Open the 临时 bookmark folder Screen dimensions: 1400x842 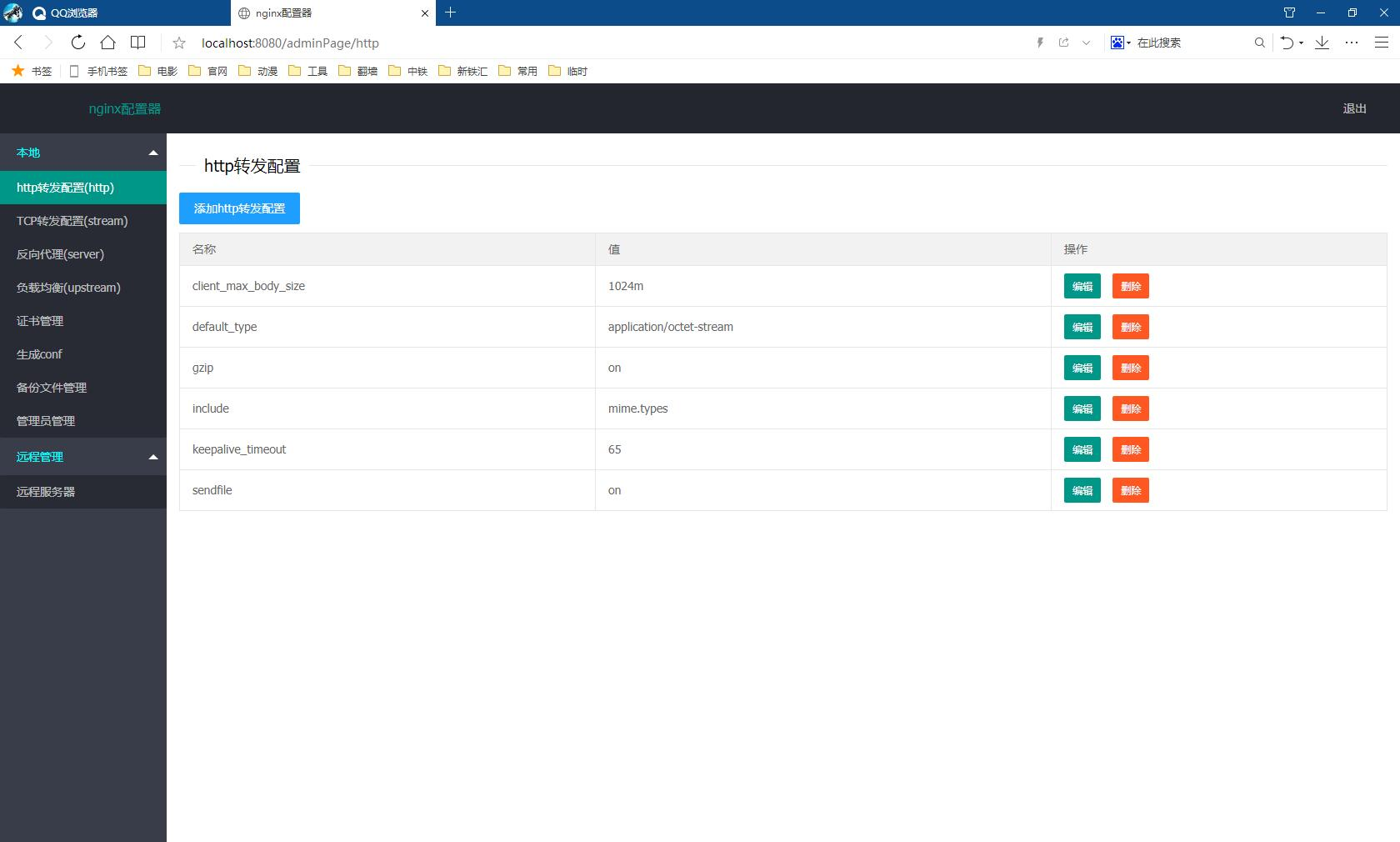[x=567, y=71]
